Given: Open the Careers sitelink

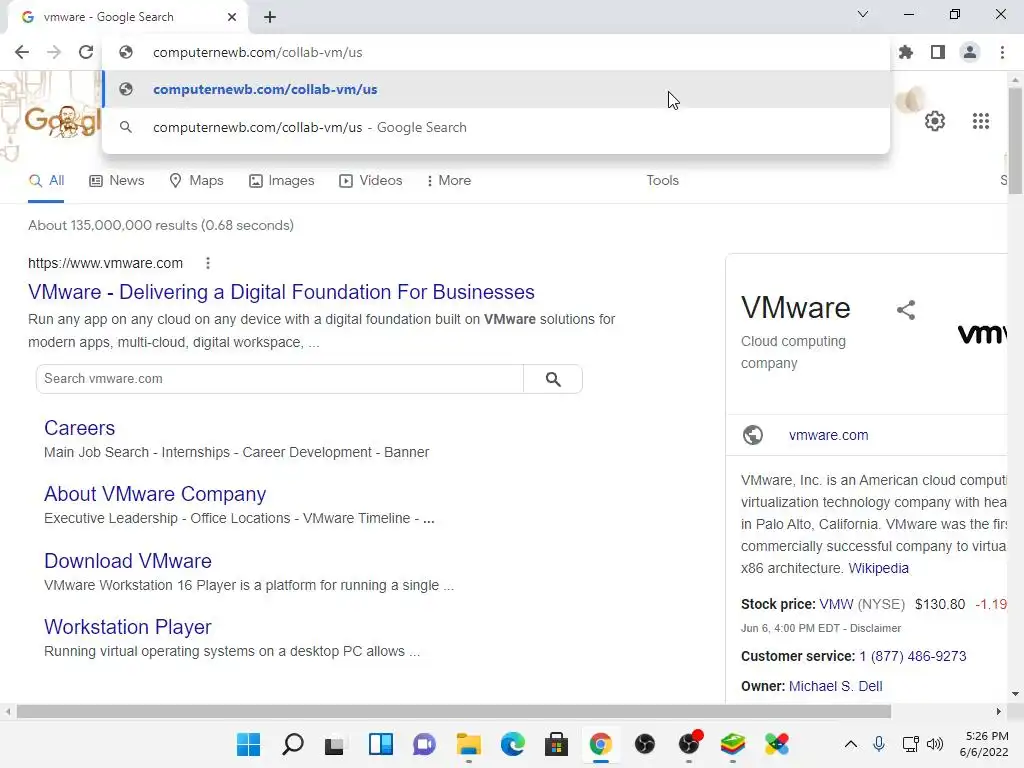Looking at the screenshot, I should 80,428.
